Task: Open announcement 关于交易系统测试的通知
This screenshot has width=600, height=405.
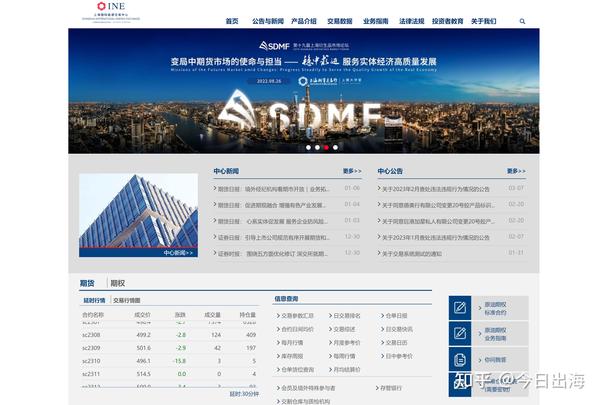Action: [x=410, y=253]
